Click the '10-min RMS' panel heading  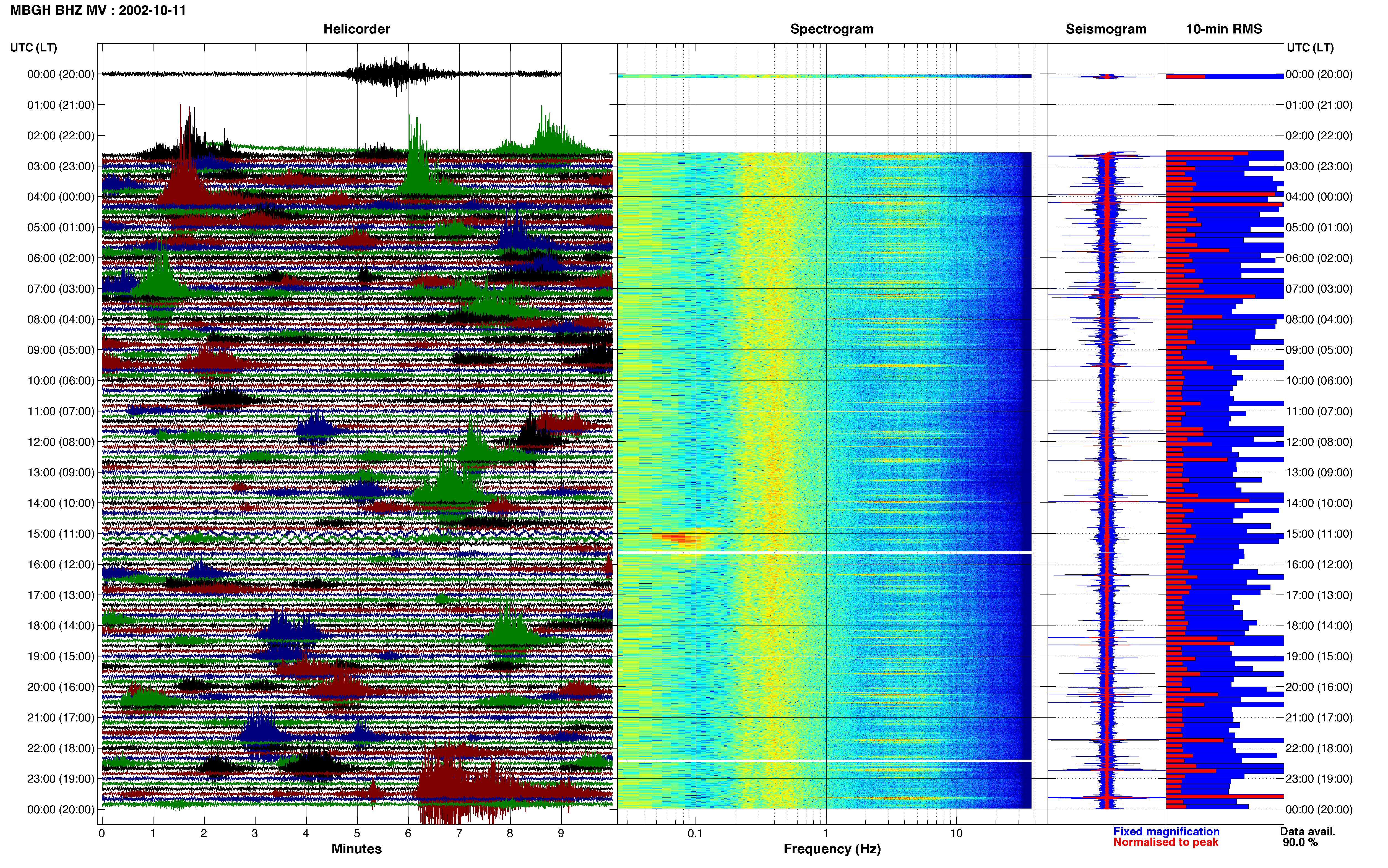(x=1224, y=29)
